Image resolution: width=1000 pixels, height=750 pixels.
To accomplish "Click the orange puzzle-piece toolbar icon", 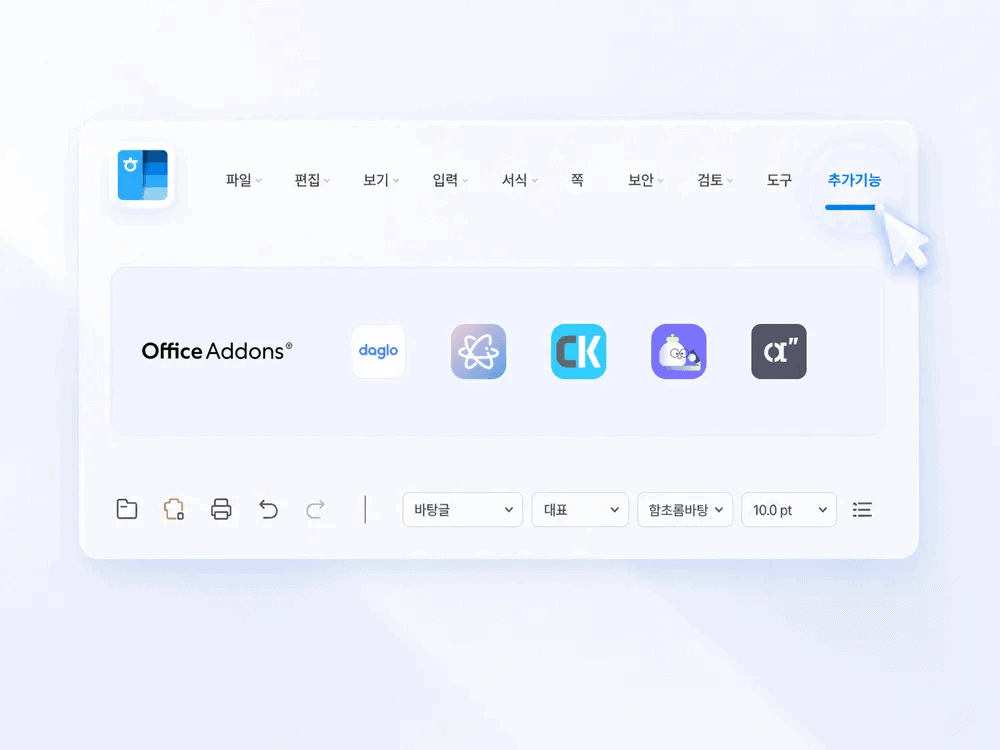I will (174, 509).
